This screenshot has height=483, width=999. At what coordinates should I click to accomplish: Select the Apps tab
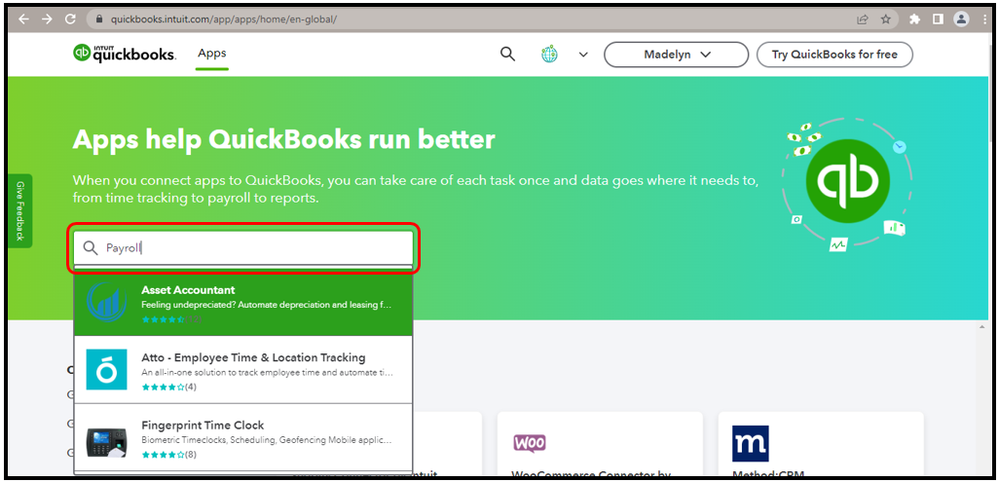(x=212, y=54)
